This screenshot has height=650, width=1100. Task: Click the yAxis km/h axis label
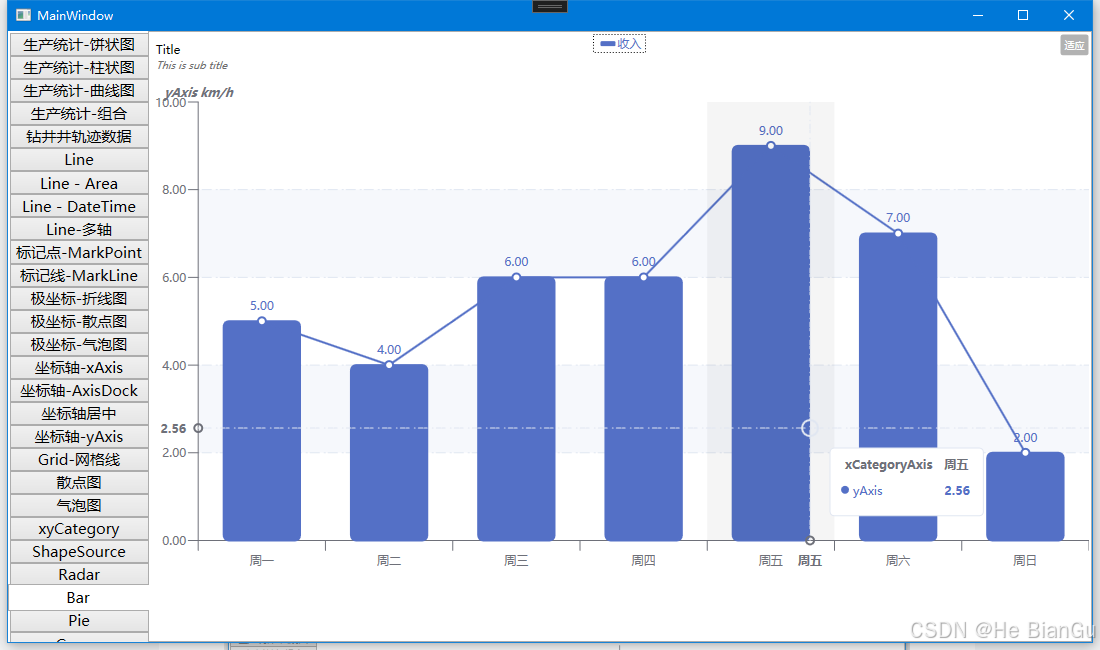tap(199, 93)
